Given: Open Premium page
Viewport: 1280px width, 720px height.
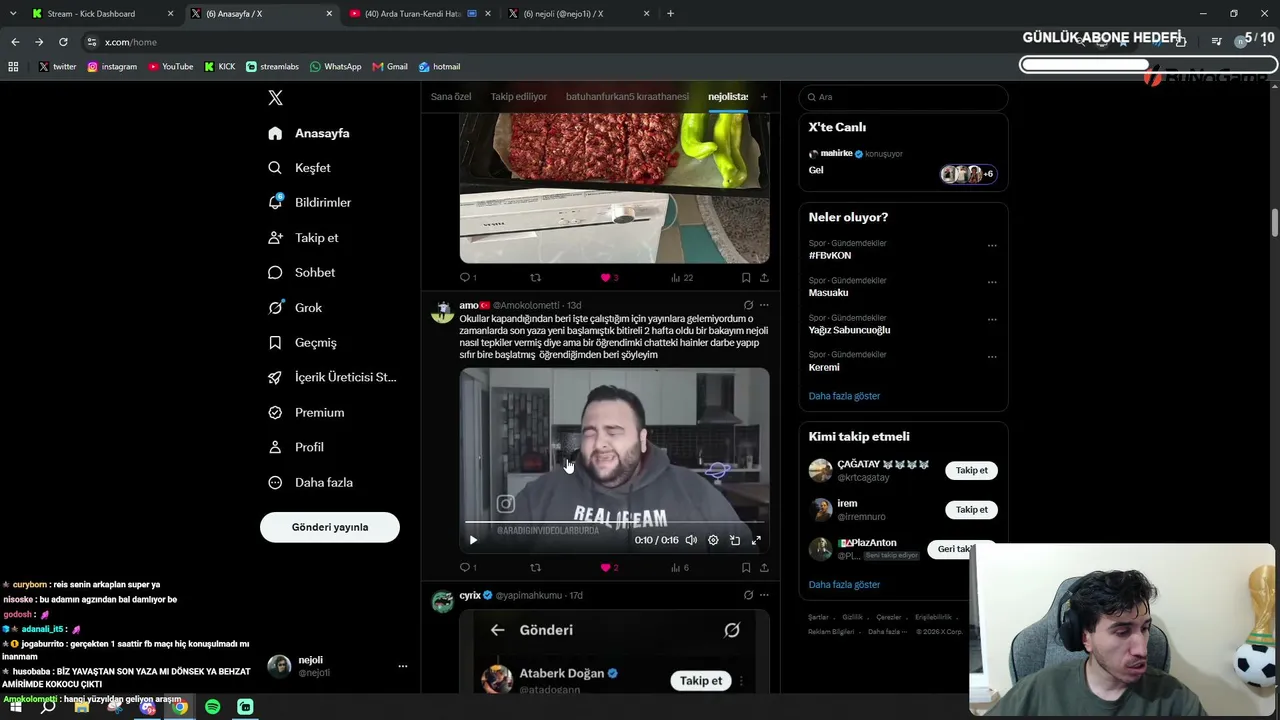Looking at the screenshot, I should pyautogui.click(x=306, y=413).
